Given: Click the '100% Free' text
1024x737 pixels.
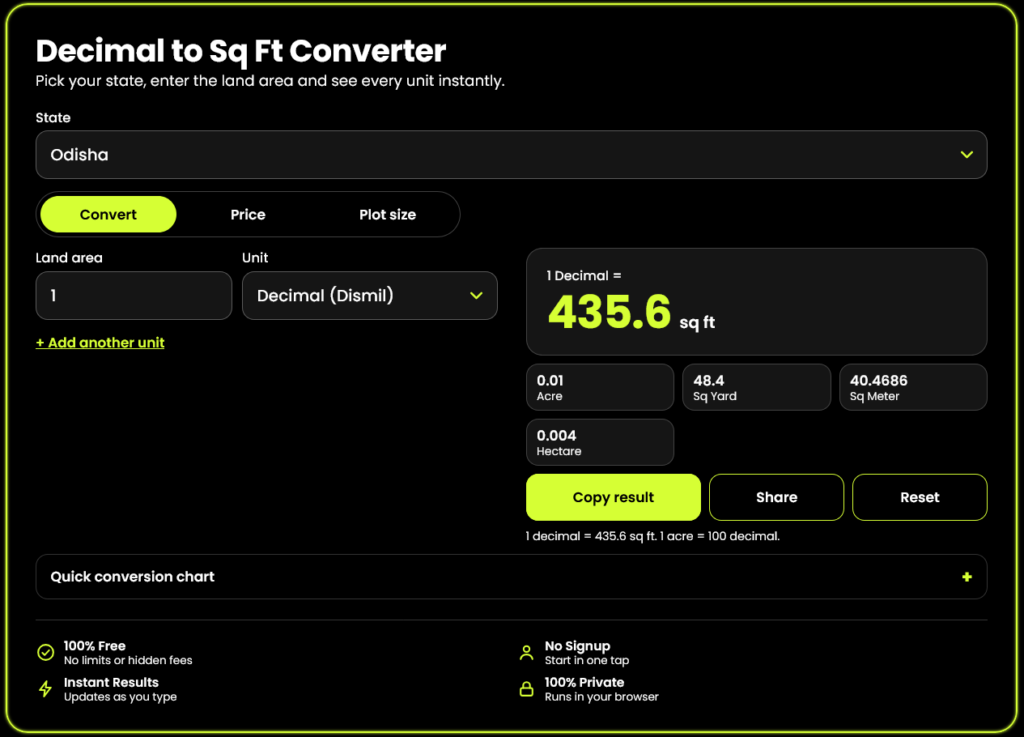Looking at the screenshot, I should pyautogui.click(x=95, y=646).
